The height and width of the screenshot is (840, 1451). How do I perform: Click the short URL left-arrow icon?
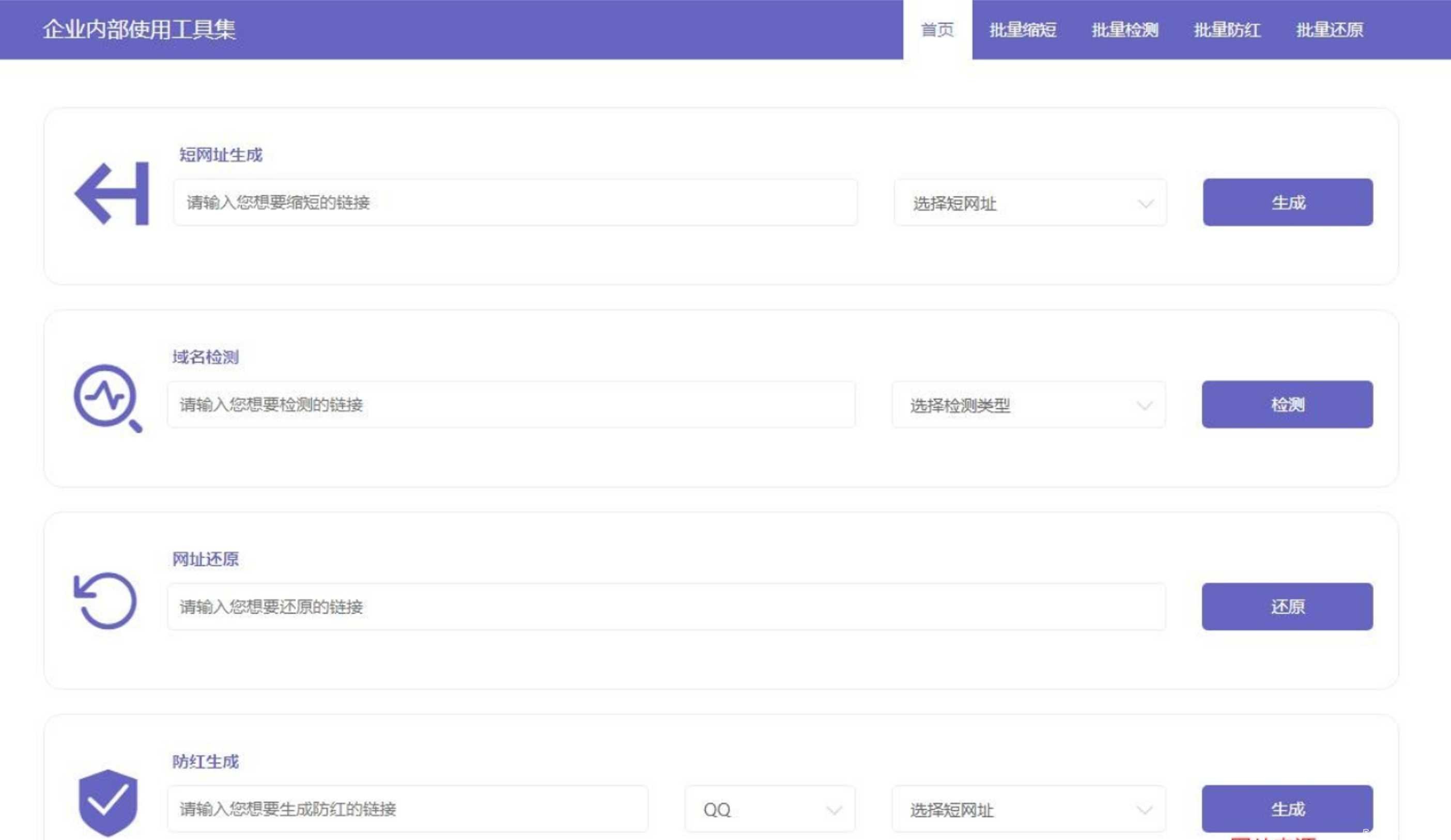(112, 194)
